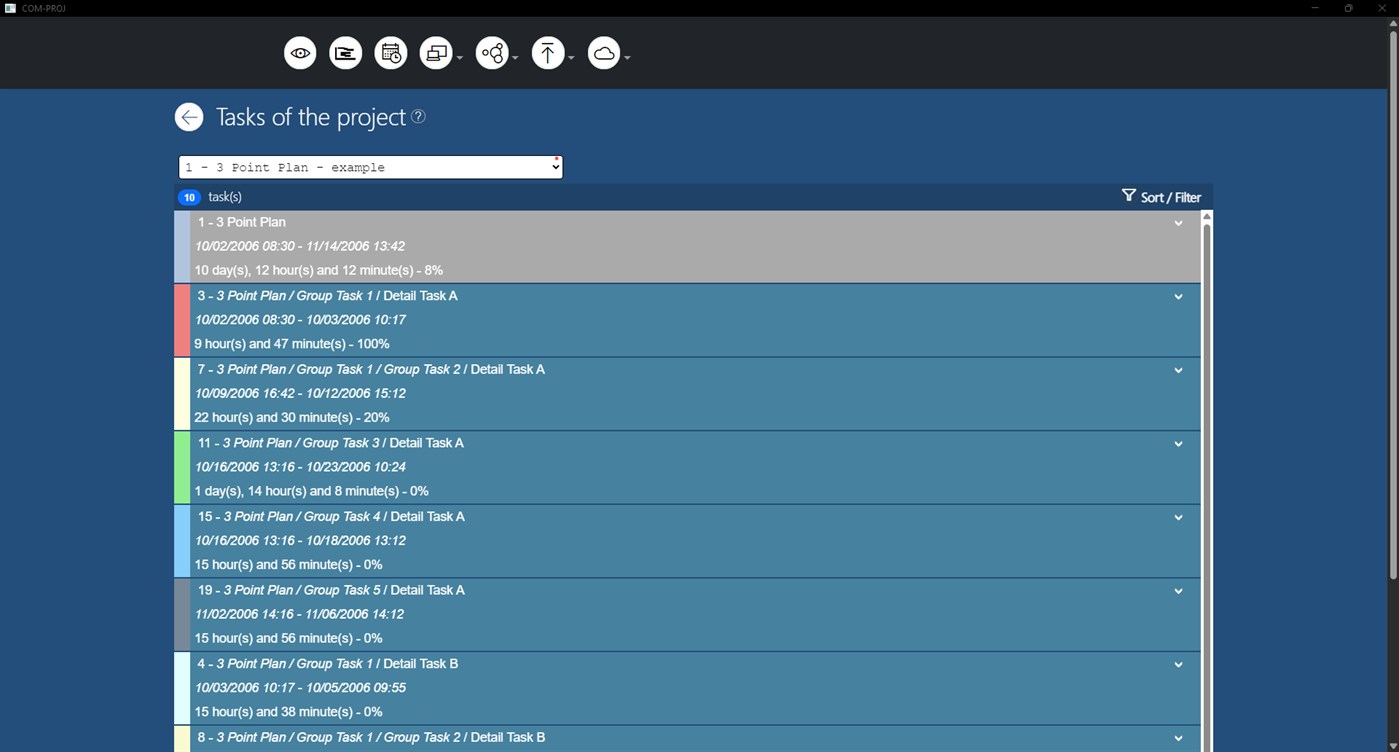Open the calendar scheduling icon
Screen dimensions: 1399x752
390,52
